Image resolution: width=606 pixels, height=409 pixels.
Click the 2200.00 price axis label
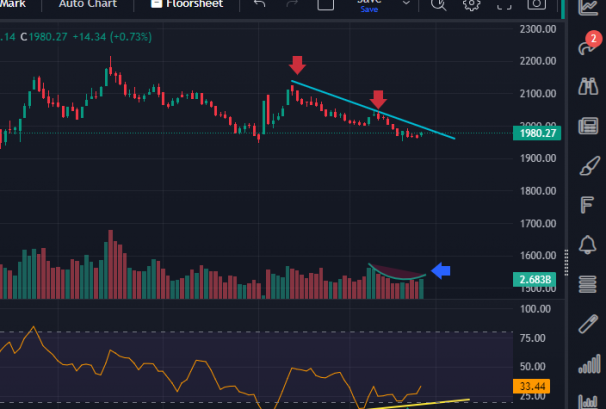tap(538, 61)
